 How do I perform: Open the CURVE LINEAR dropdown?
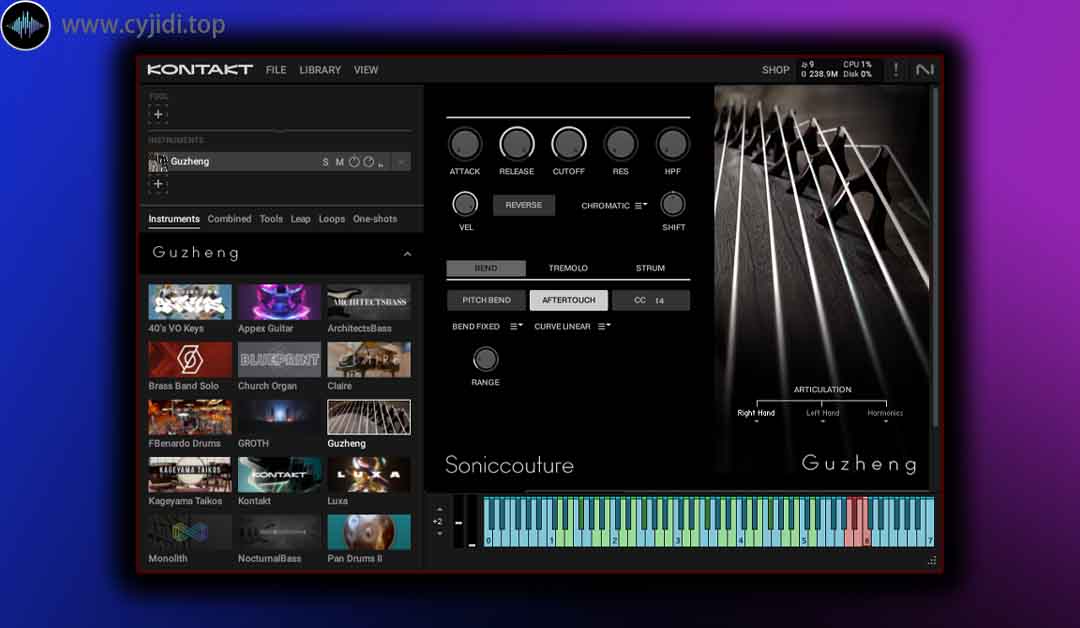tap(572, 326)
